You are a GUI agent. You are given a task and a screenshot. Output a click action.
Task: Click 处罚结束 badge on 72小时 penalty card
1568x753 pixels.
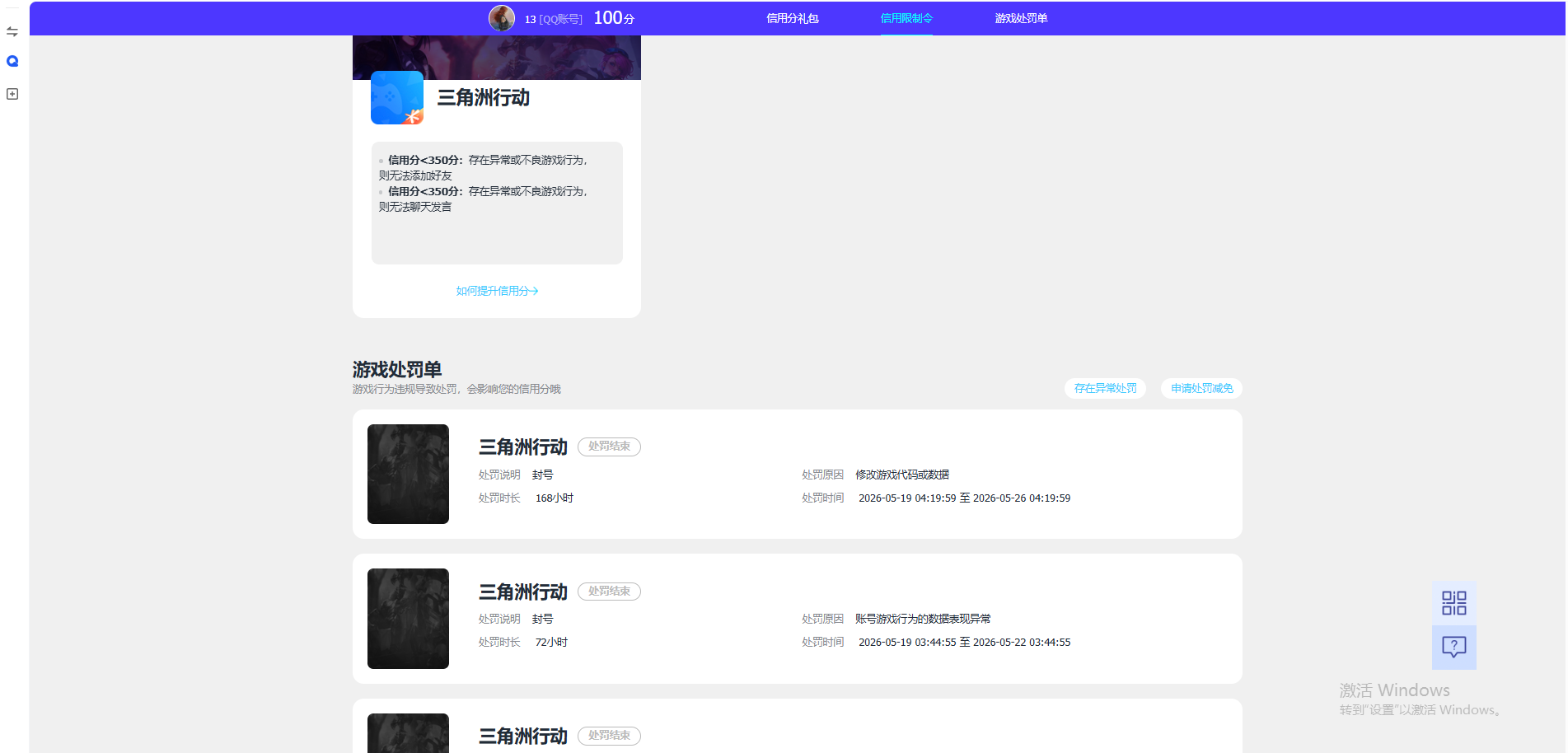pos(609,592)
